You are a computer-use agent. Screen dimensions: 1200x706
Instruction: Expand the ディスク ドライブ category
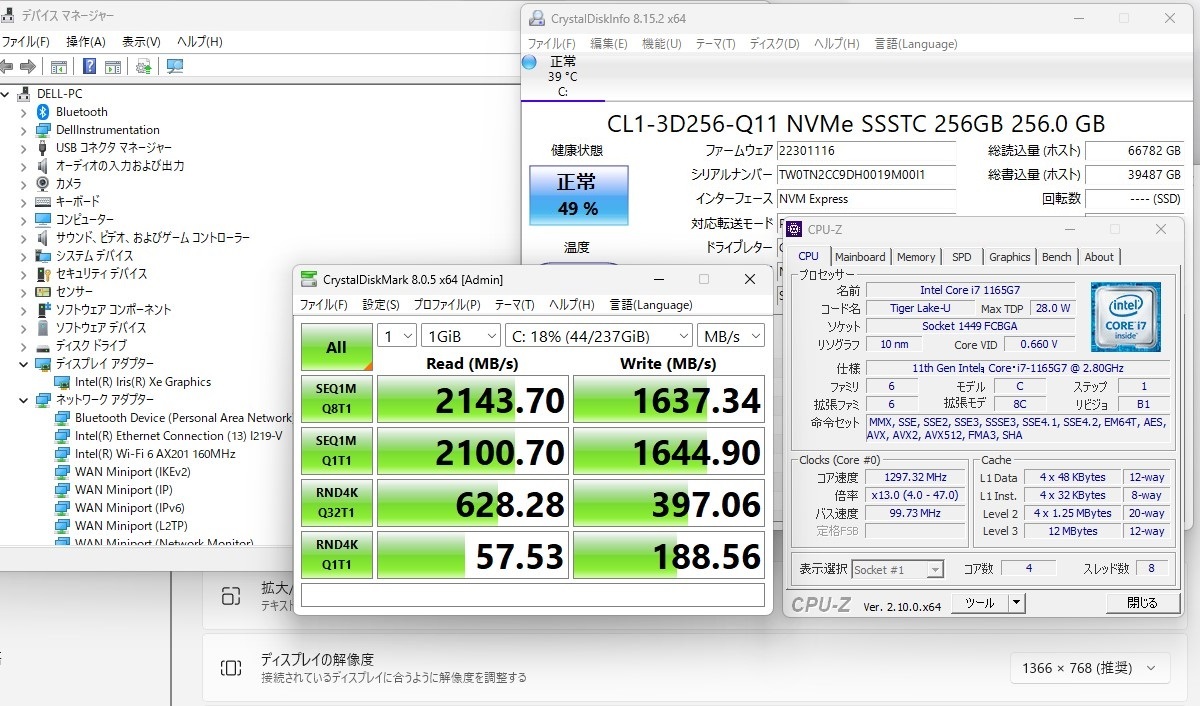pos(24,346)
